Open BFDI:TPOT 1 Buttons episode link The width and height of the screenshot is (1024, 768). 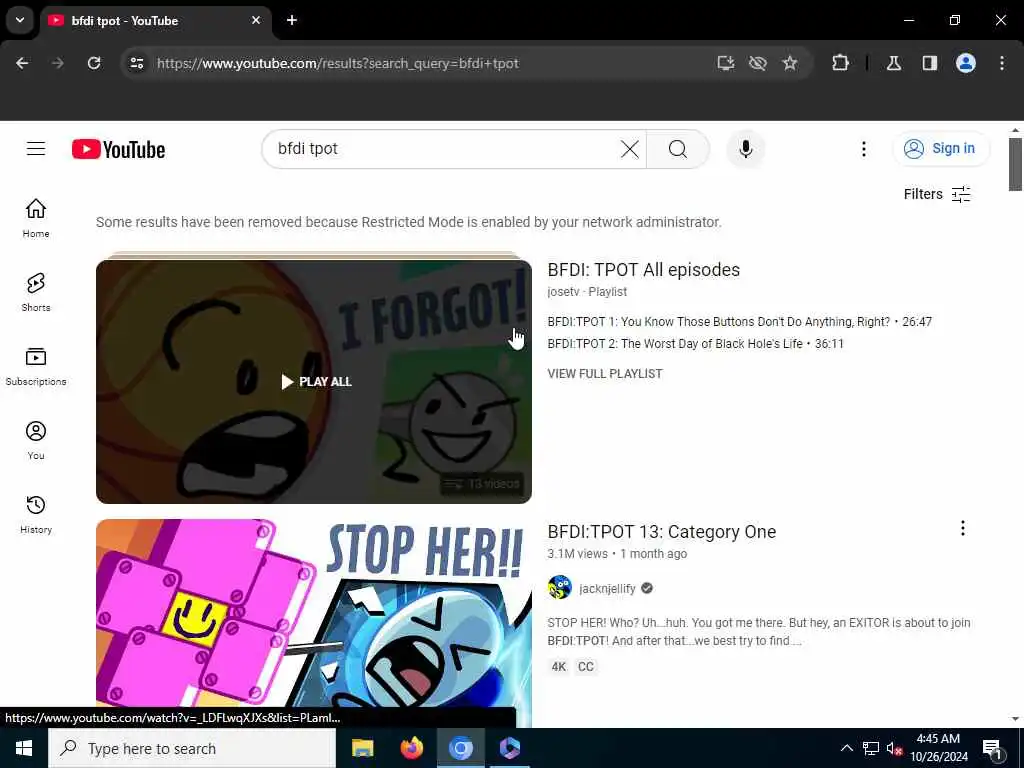point(739,322)
